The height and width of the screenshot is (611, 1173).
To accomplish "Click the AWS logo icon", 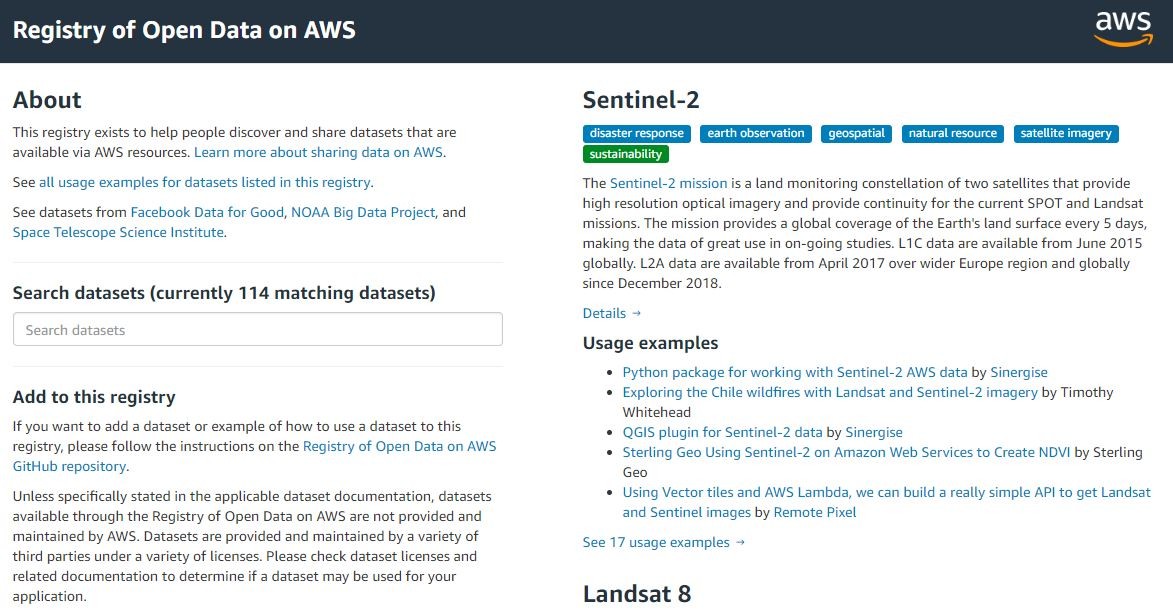I will [x=1123, y=29].
